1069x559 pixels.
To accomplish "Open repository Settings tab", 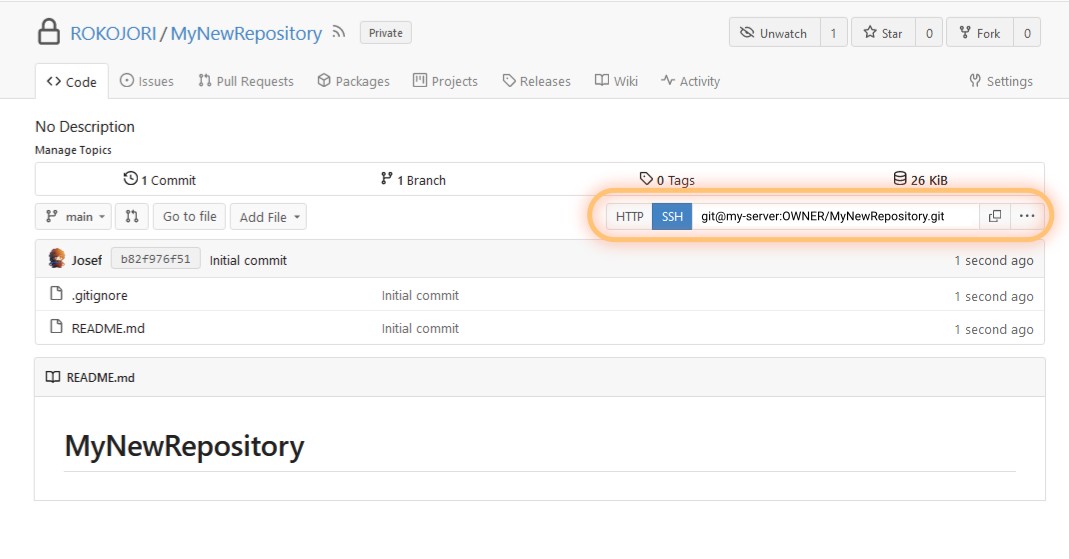I will point(1000,81).
